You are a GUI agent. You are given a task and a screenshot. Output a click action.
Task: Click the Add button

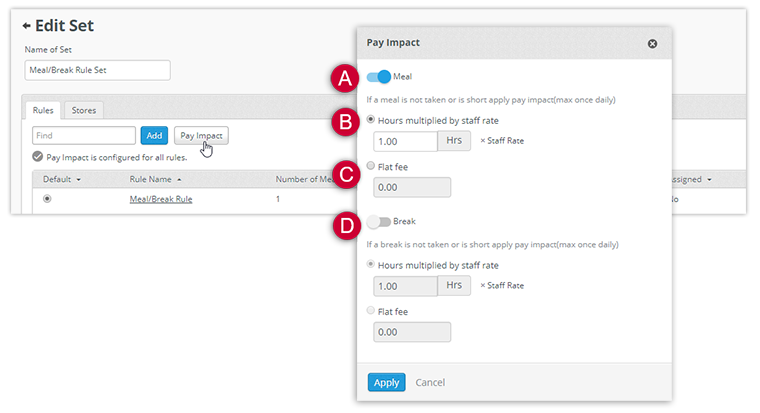[x=153, y=135]
